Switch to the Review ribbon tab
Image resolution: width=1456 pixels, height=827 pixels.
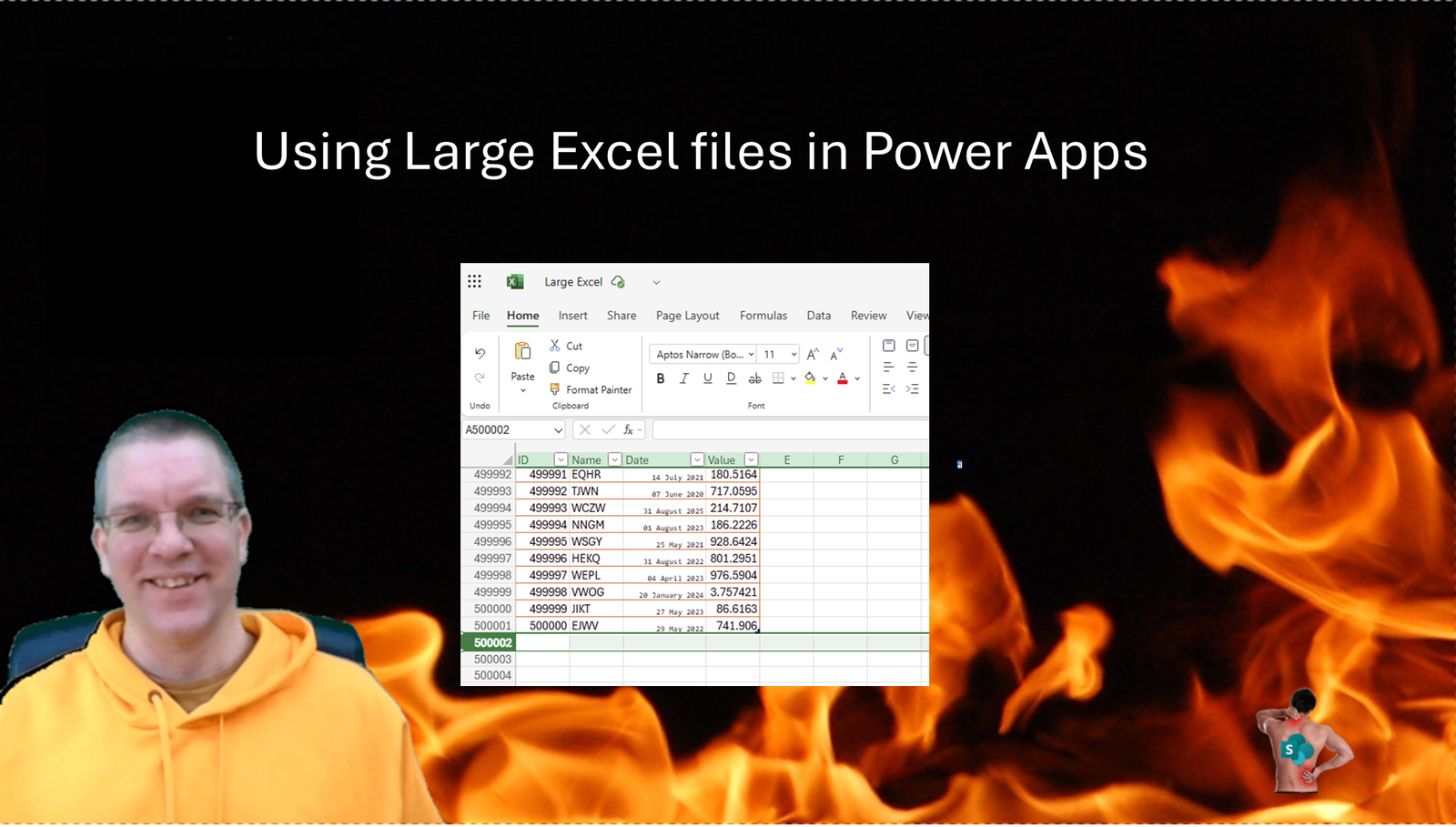click(x=868, y=316)
